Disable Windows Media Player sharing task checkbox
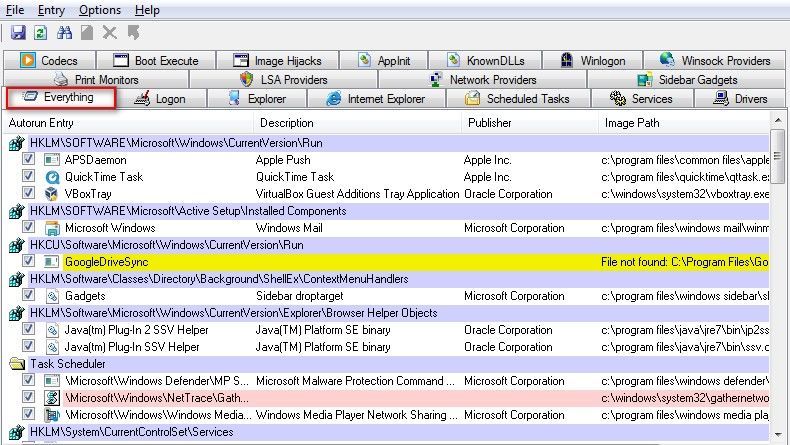 pos(28,414)
